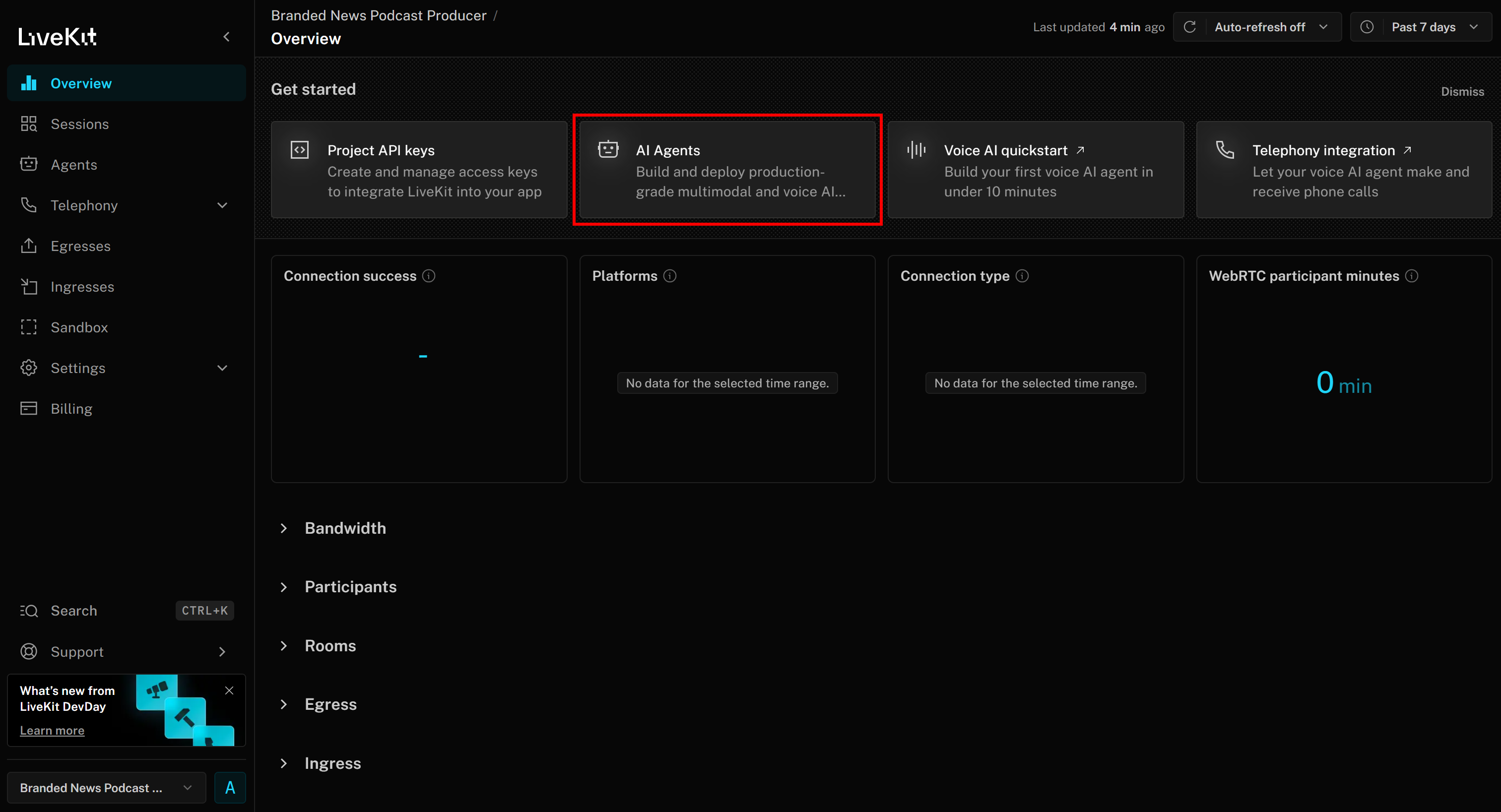Click the Connection success info icon

pyautogui.click(x=429, y=276)
